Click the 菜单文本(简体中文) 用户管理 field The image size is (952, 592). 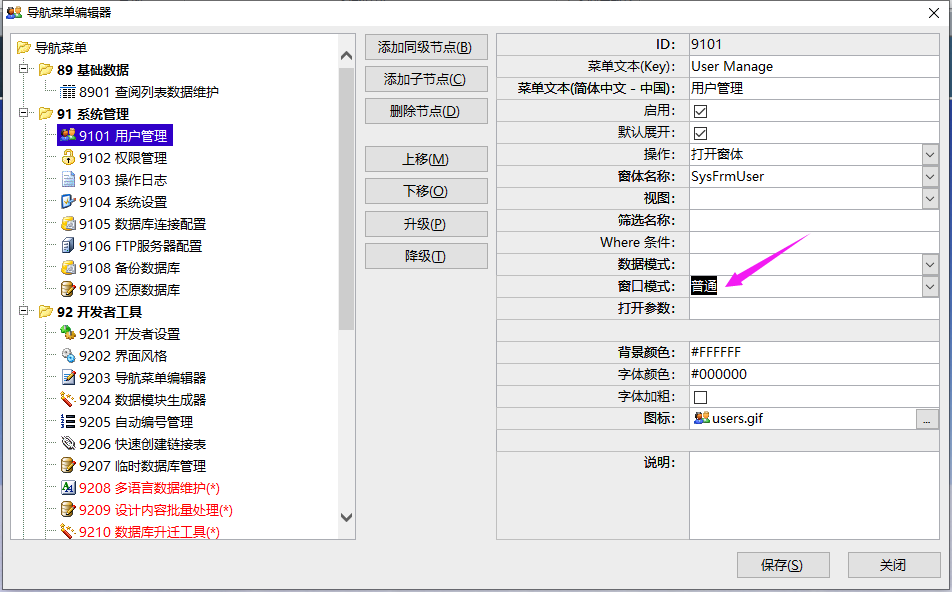click(x=814, y=88)
